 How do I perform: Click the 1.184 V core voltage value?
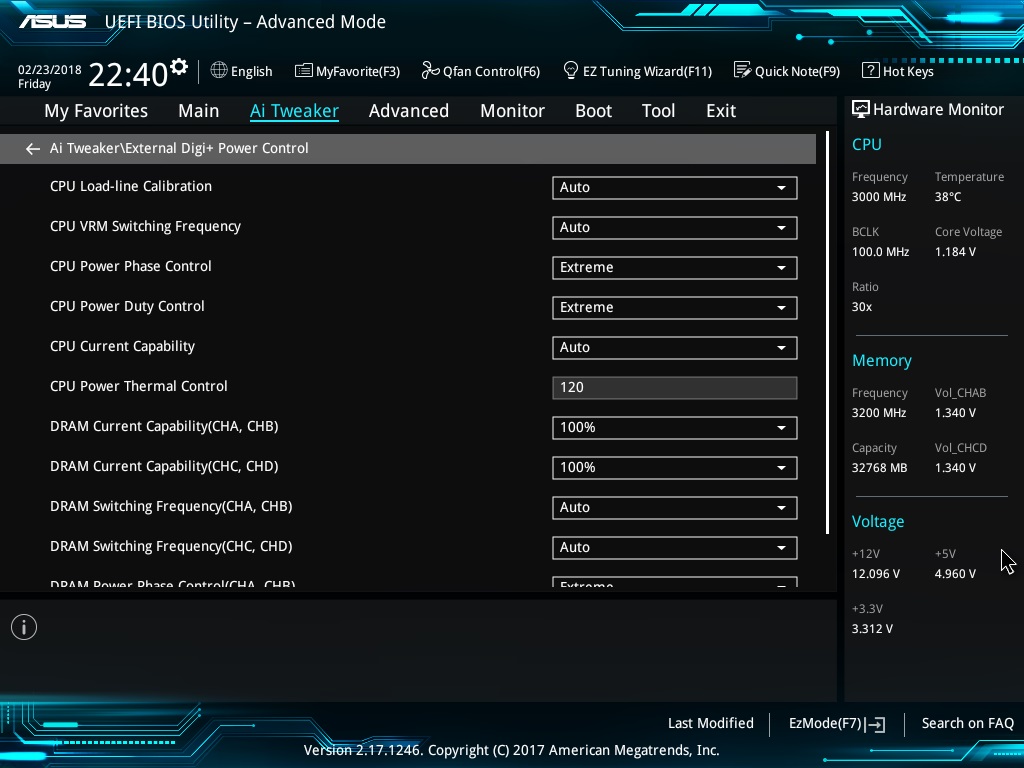tap(955, 251)
